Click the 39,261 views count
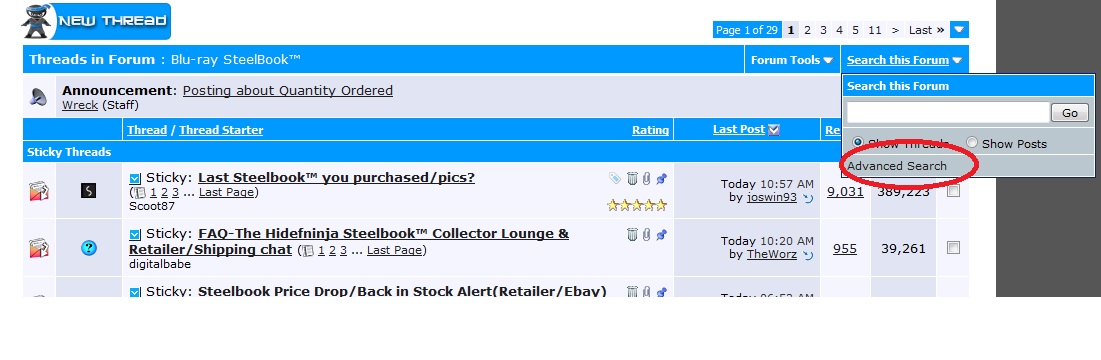Viewport: 1101px width, 360px height. pos(903,248)
